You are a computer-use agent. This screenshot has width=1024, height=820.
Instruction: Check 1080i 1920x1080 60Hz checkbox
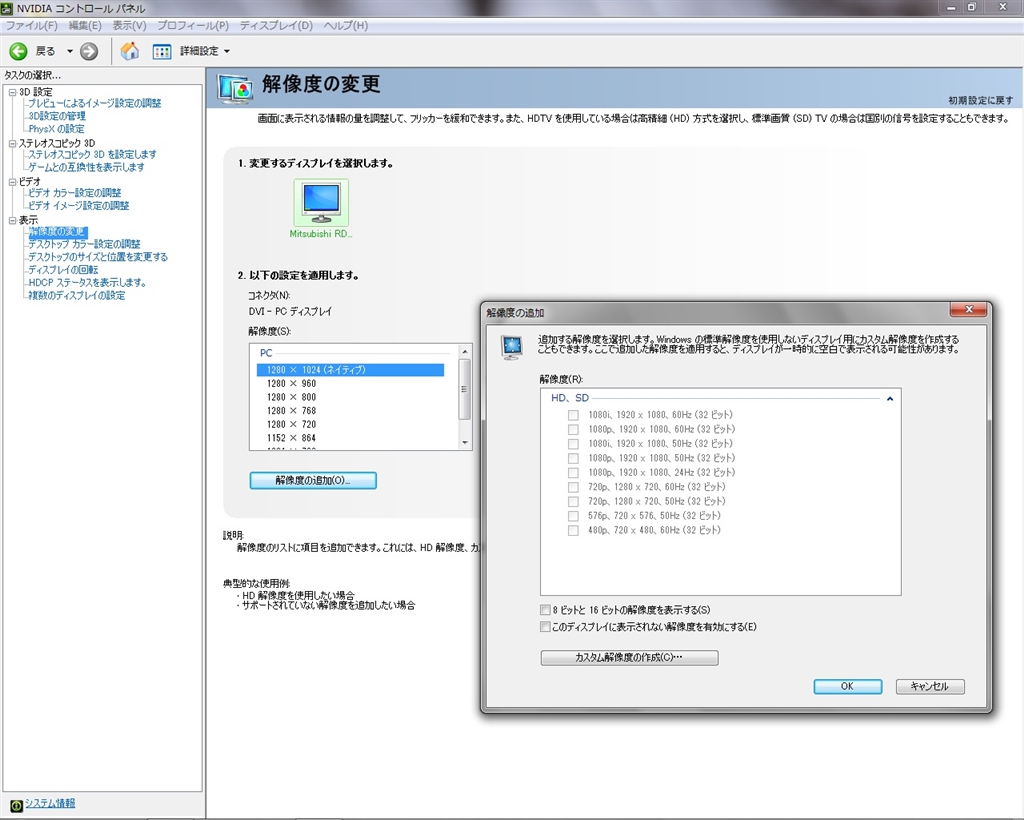pyautogui.click(x=573, y=415)
